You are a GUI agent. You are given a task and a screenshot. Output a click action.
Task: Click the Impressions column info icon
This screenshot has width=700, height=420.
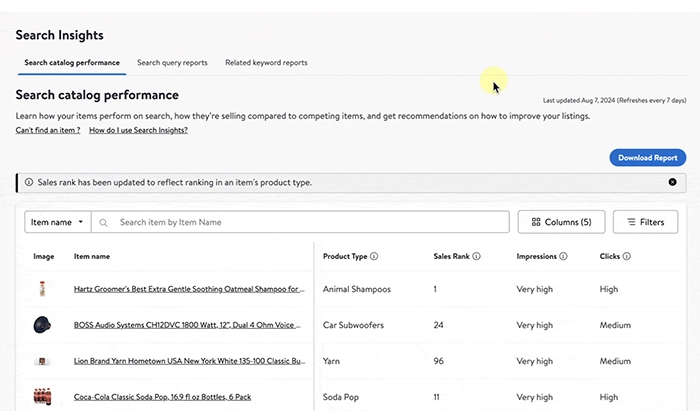pos(564,257)
